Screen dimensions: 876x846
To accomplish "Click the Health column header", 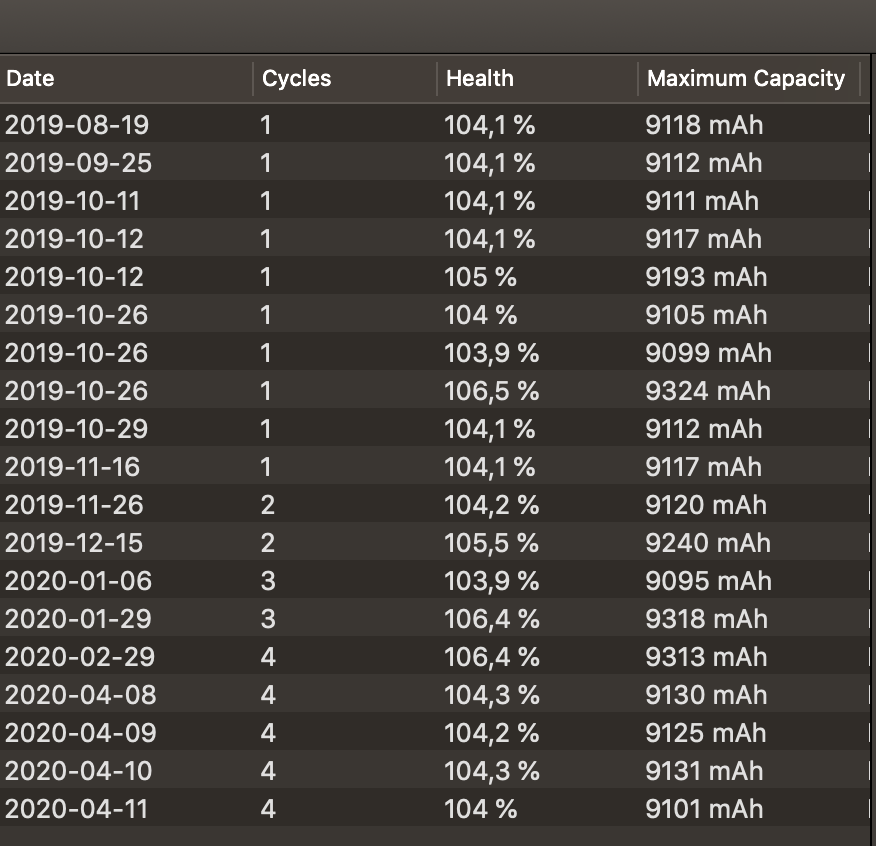I will (537, 79).
